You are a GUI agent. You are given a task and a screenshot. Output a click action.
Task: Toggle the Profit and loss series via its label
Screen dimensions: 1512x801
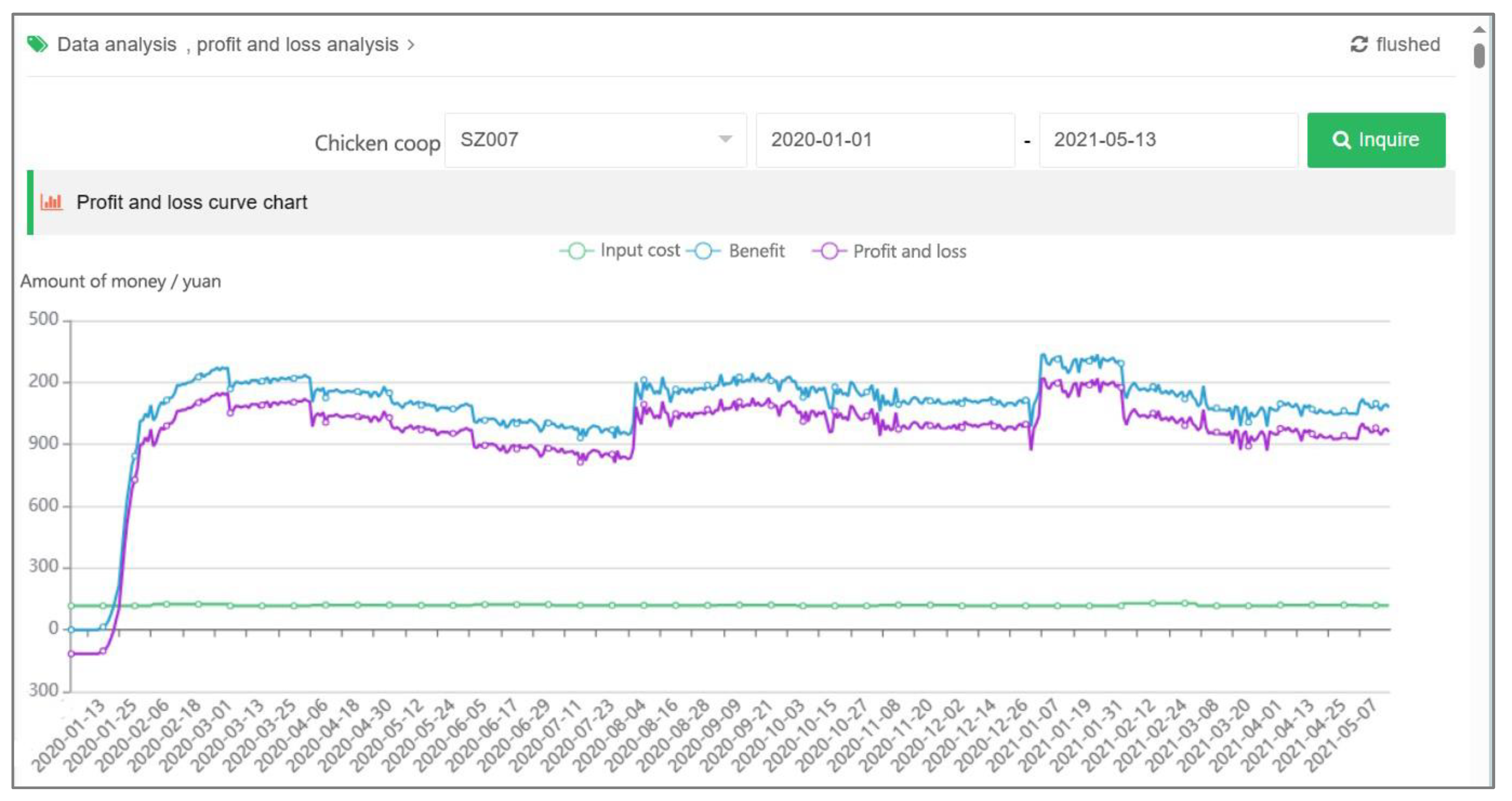[x=909, y=251]
